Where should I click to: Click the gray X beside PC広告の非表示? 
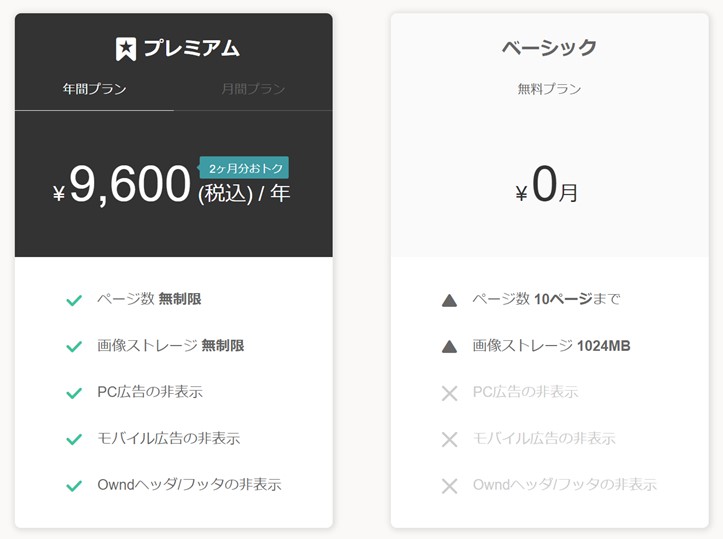(449, 393)
